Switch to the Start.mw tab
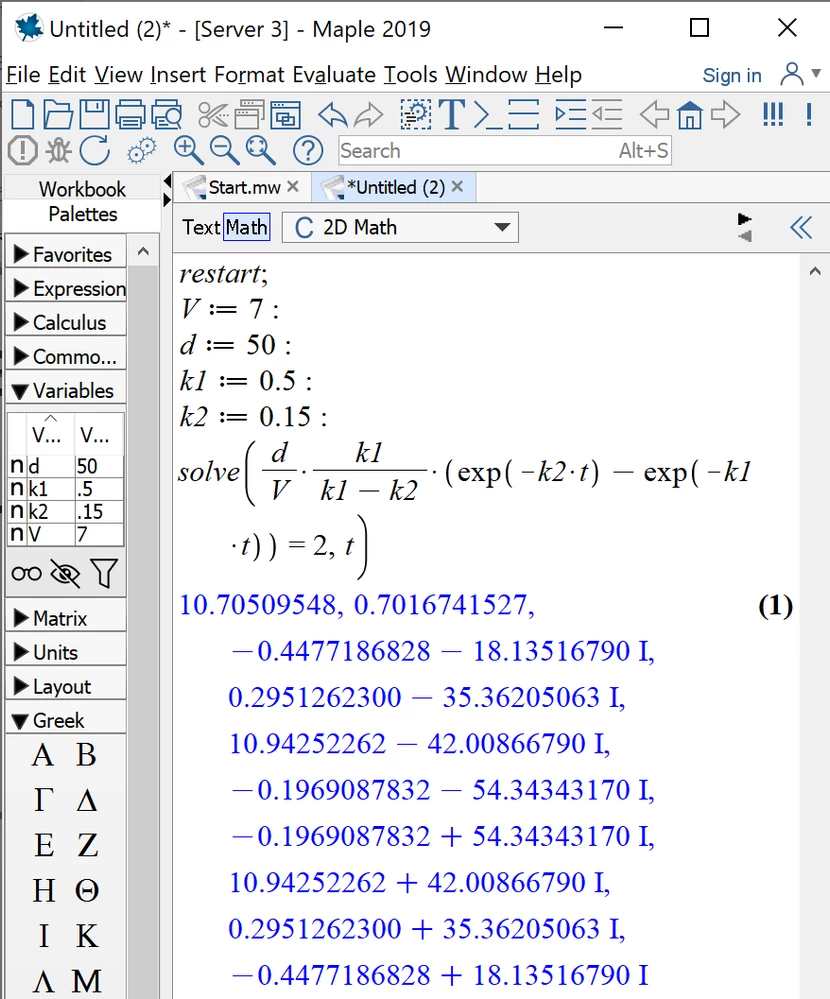This screenshot has height=999, width=830. pos(244,187)
